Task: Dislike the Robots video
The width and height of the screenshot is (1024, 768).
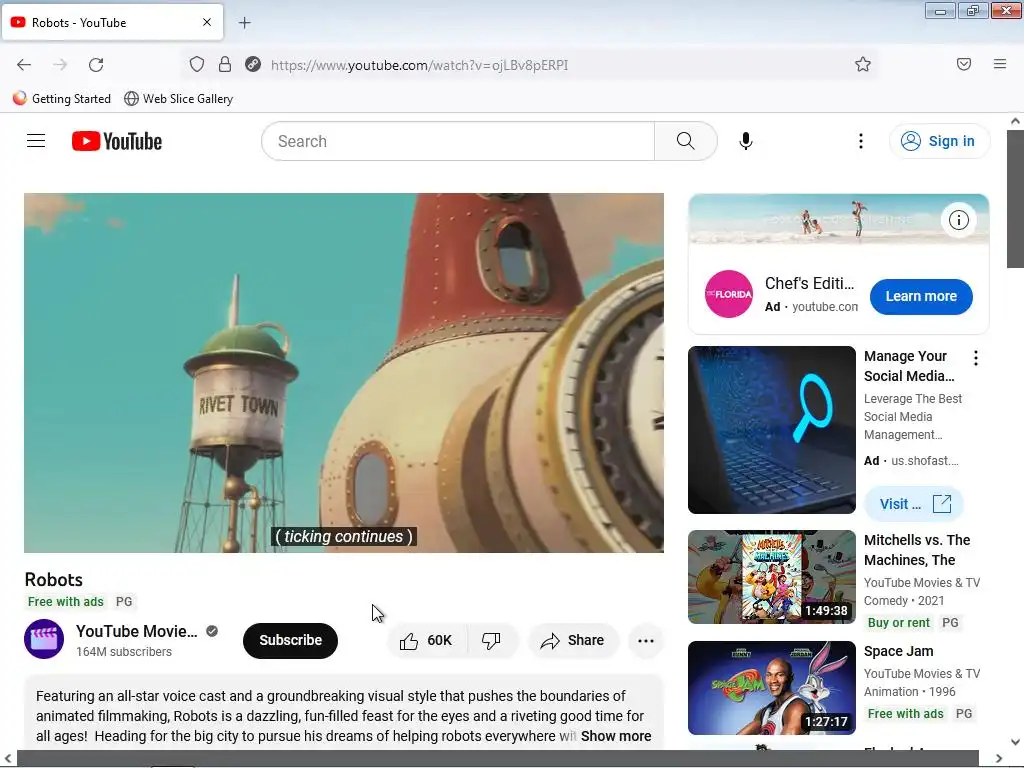Action: [x=492, y=641]
